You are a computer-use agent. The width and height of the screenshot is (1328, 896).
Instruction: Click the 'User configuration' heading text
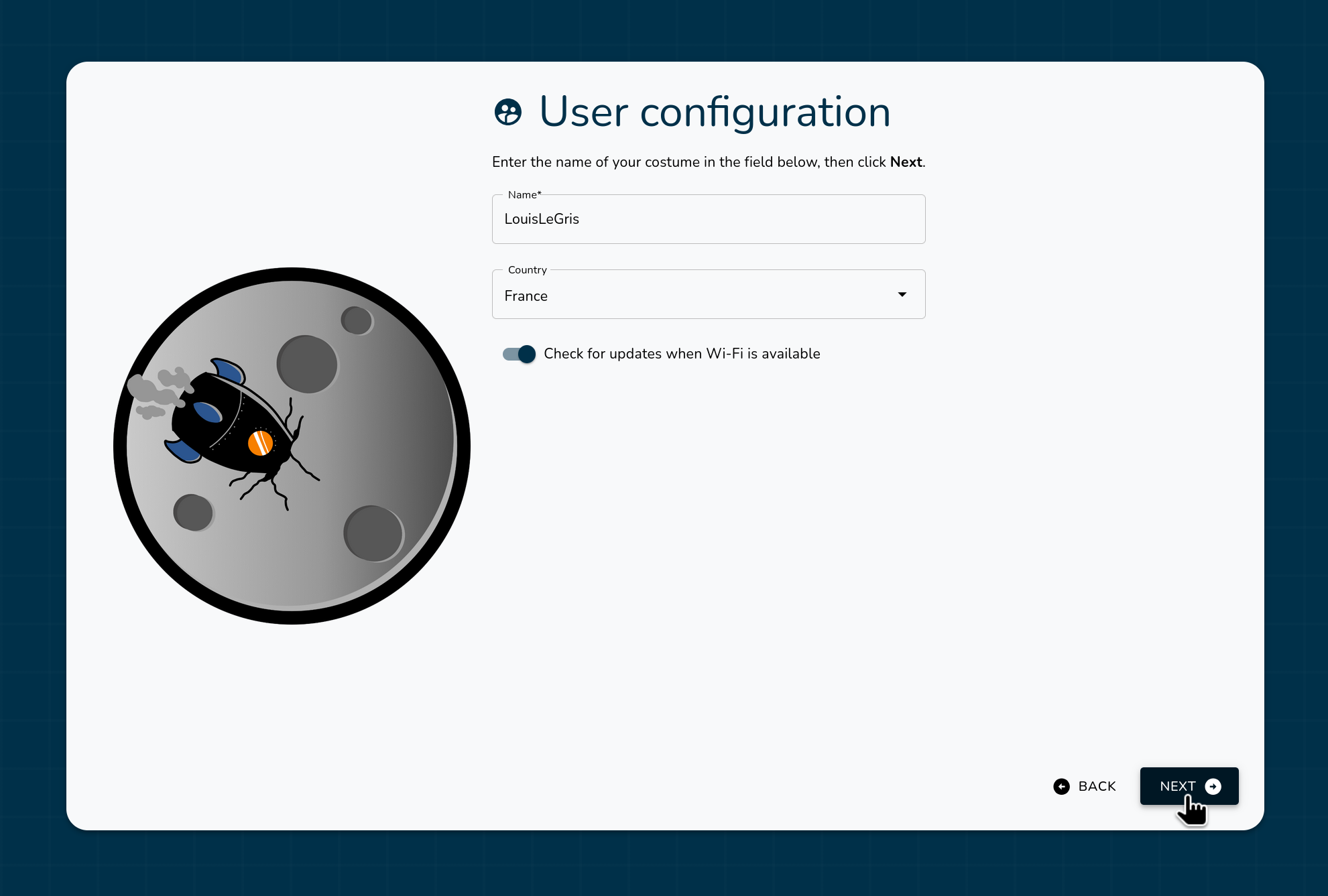(715, 112)
